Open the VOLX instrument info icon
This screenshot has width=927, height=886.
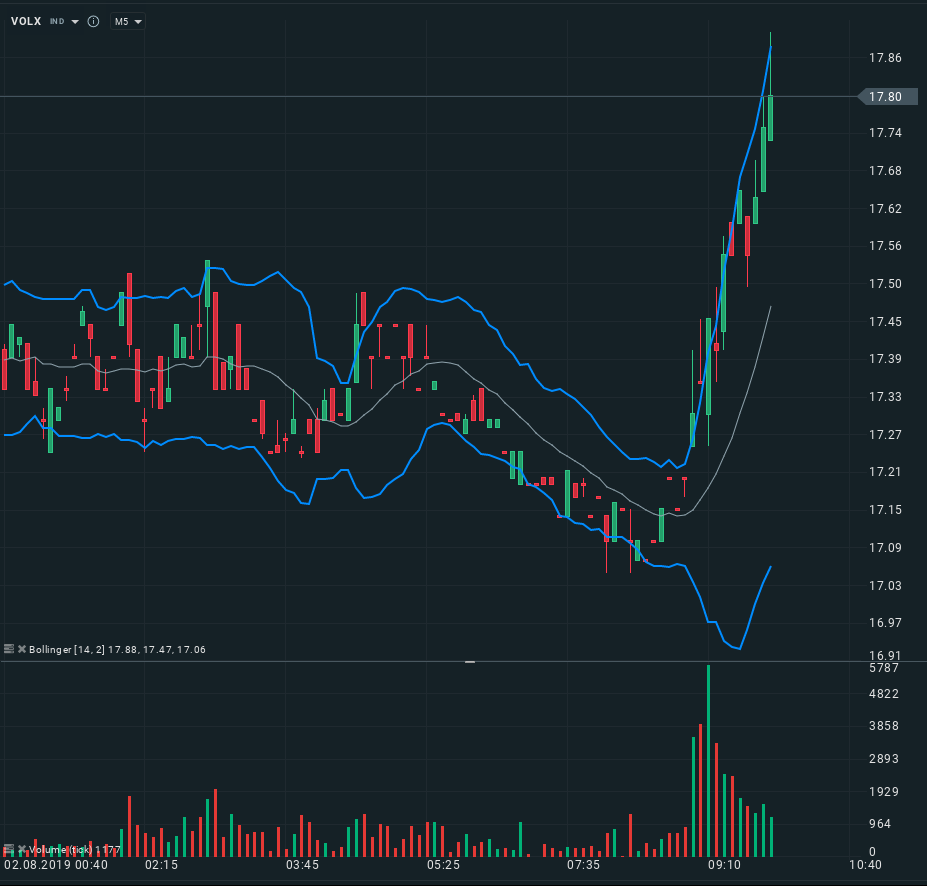coord(93,21)
